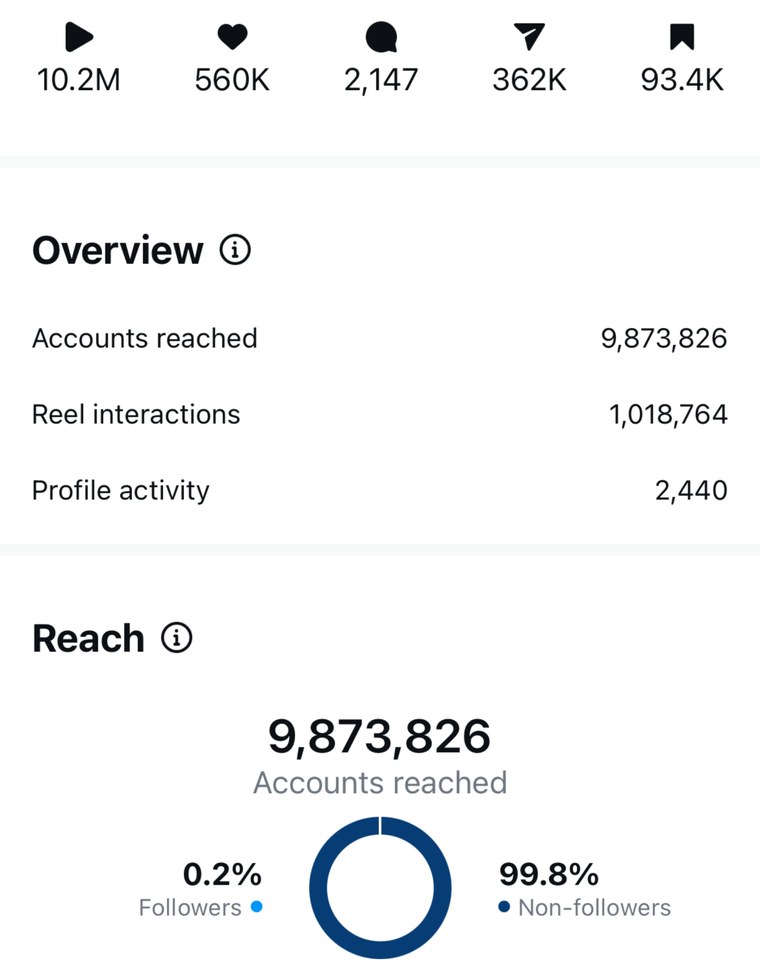Image resolution: width=760 pixels, height=967 pixels.
Task: Open the Reach info icon
Action: pyautogui.click(x=176, y=638)
